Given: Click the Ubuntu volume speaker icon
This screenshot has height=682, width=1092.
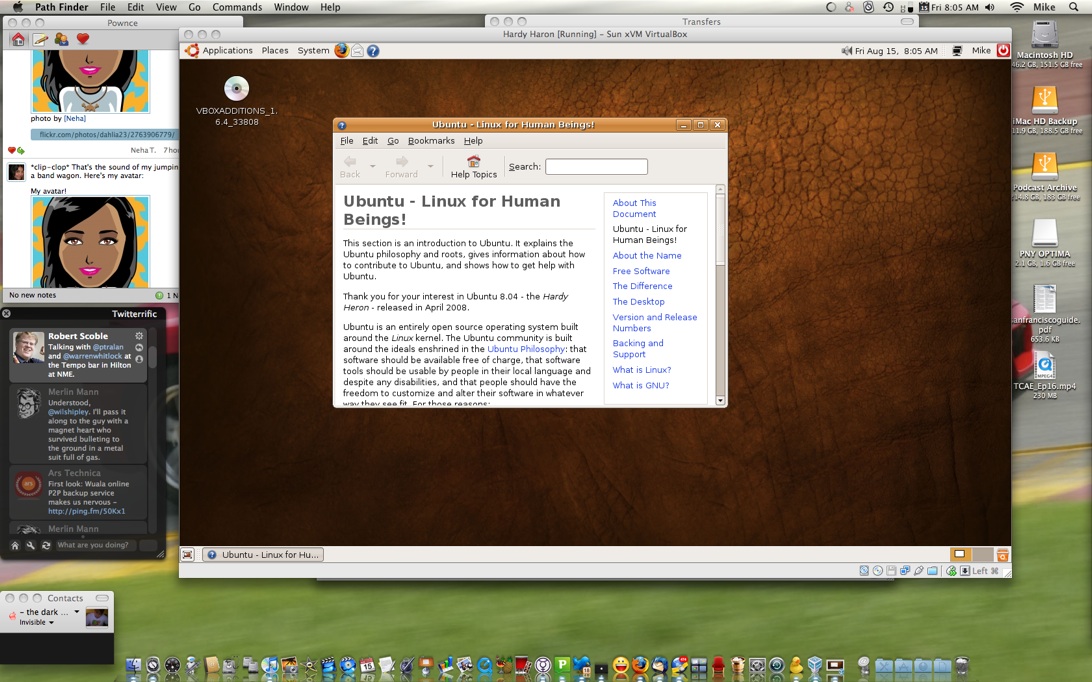Looking at the screenshot, I should tap(846, 51).
